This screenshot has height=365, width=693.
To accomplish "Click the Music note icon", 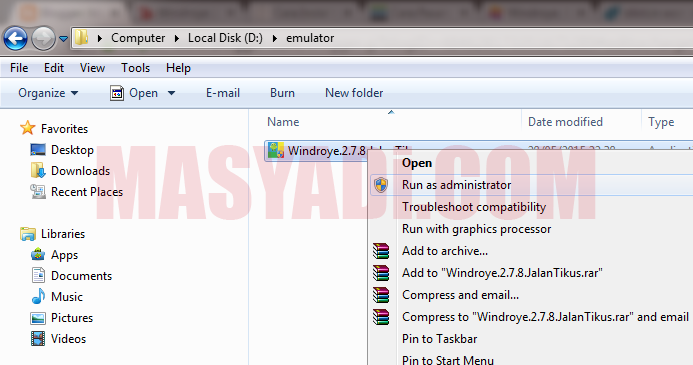I will coord(38,296).
